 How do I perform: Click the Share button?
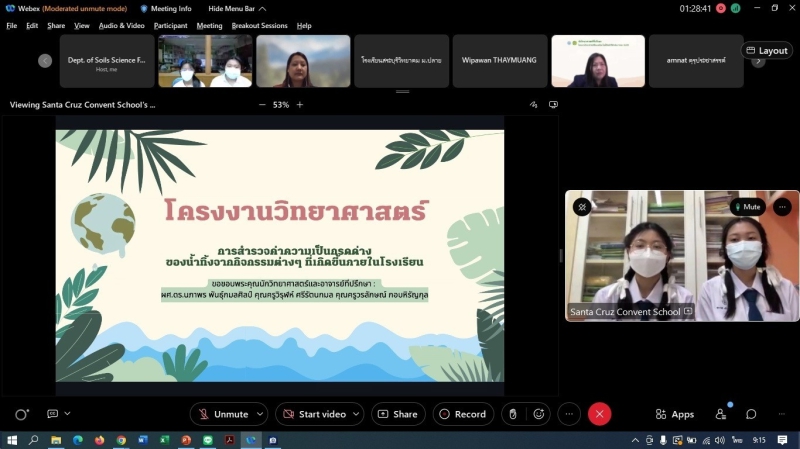pyautogui.click(x=398, y=414)
